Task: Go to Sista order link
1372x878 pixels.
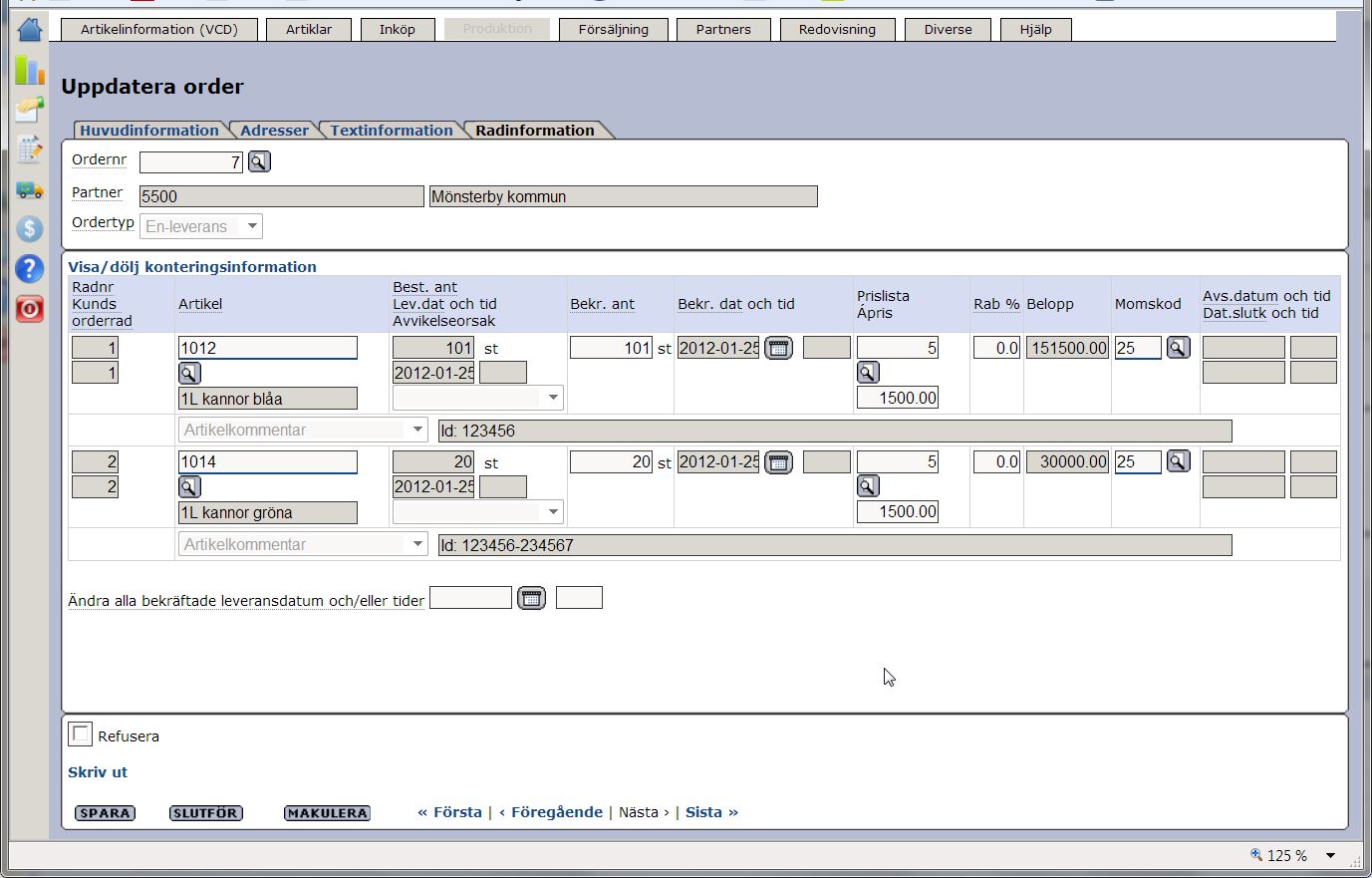Action: tap(711, 812)
